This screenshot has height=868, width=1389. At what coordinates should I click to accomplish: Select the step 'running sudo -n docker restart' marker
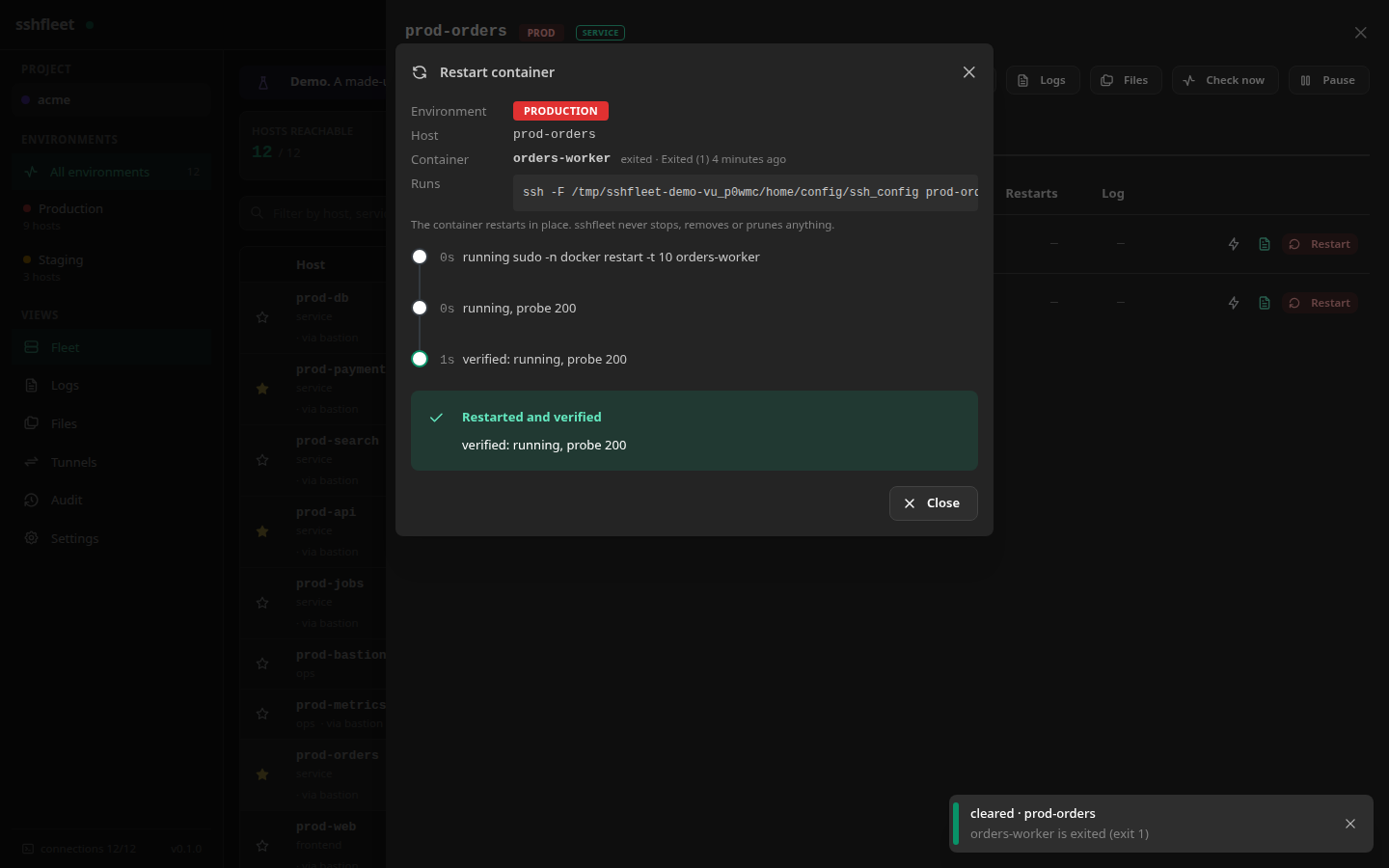tap(420, 257)
